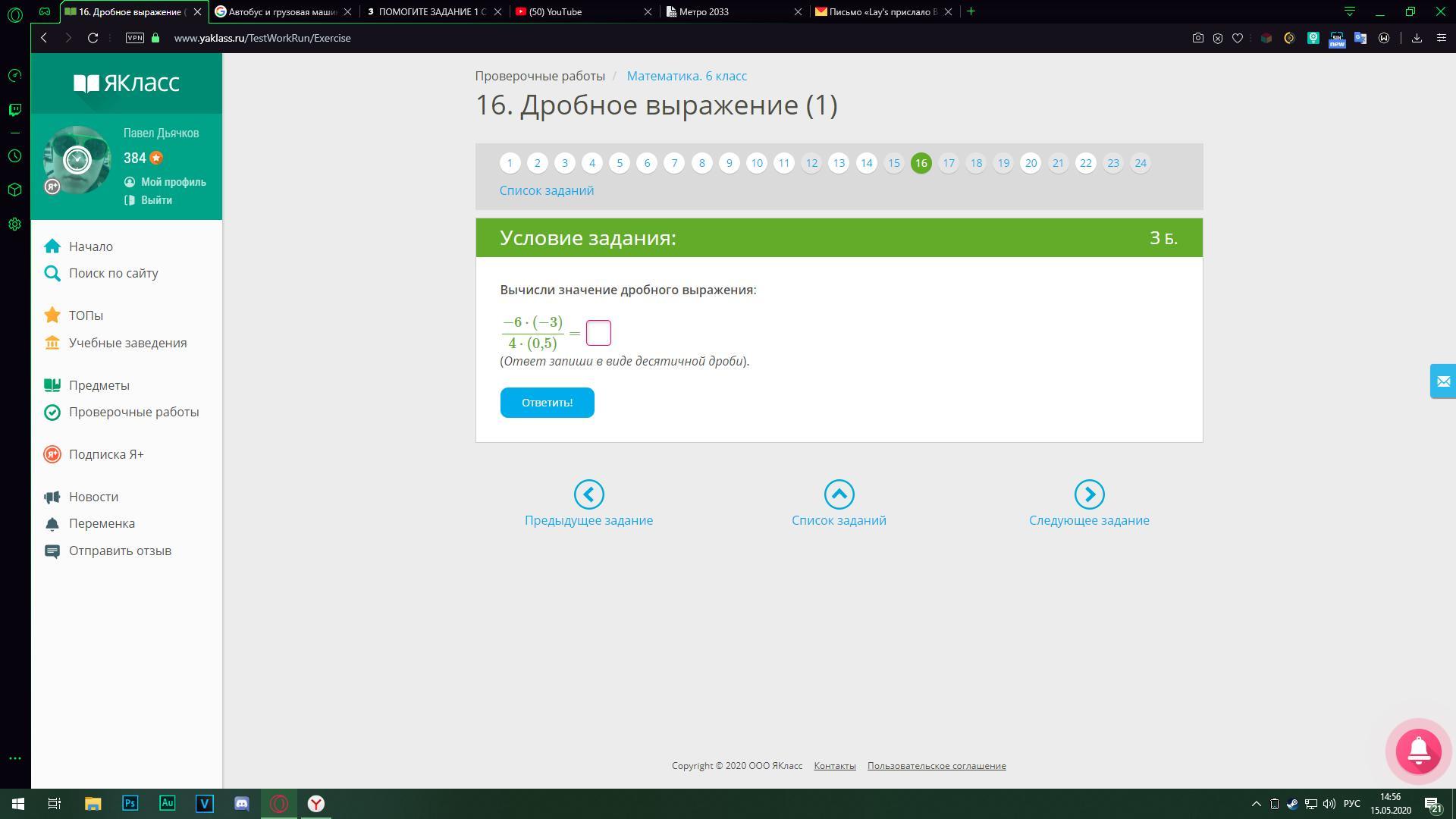Go to task number 17
Image resolution: width=1456 pixels, height=819 pixels.
948,163
